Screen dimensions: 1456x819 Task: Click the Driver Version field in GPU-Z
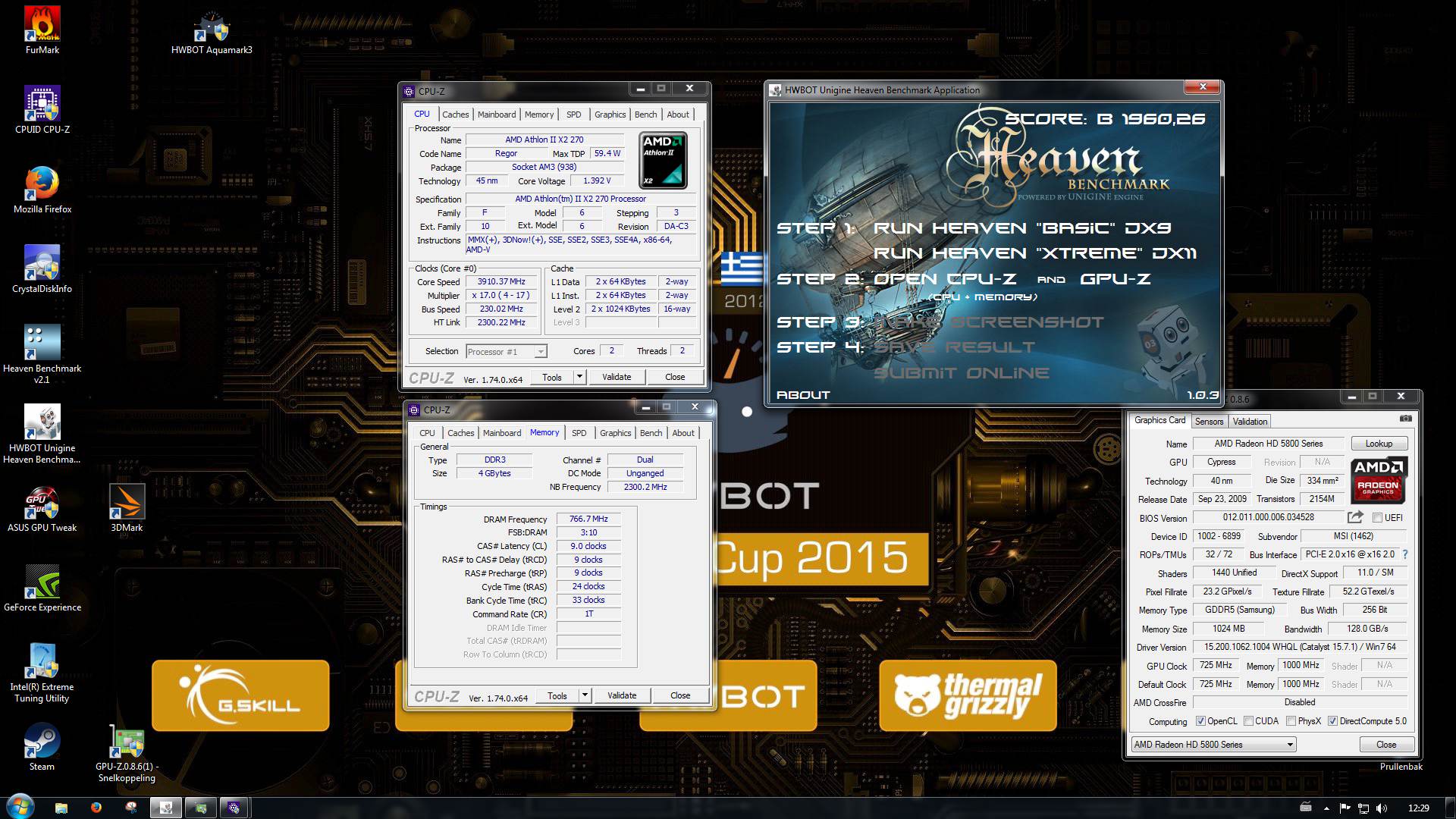tap(1300, 647)
